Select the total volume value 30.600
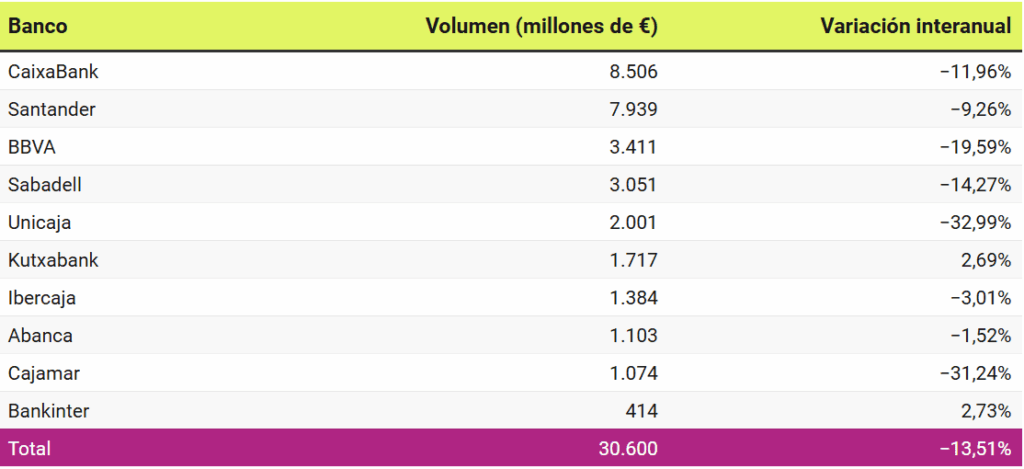This screenshot has height=469, width=1024. tap(628, 449)
